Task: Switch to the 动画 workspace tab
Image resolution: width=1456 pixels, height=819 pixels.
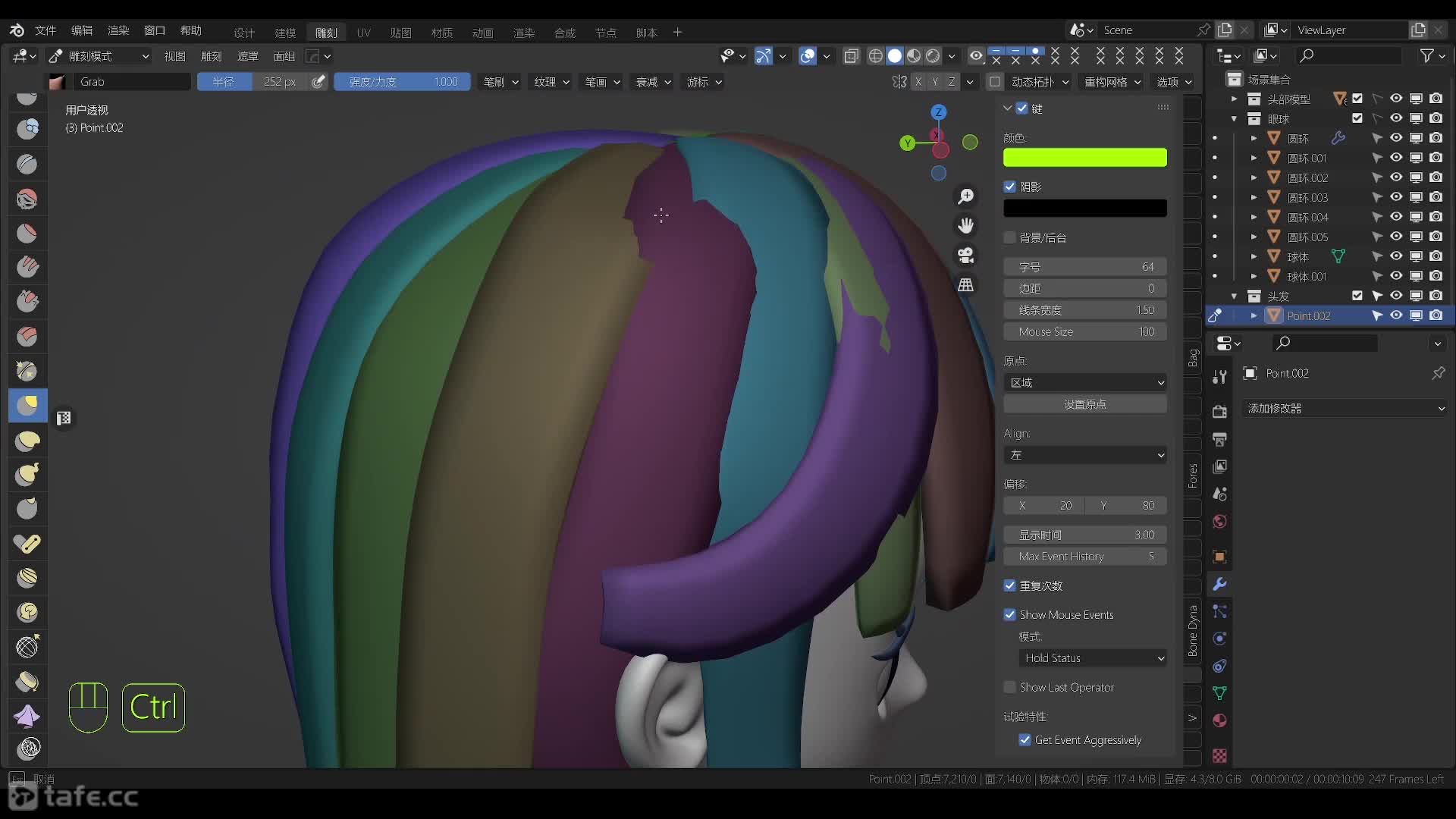Action: pyautogui.click(x=483, y=33)
